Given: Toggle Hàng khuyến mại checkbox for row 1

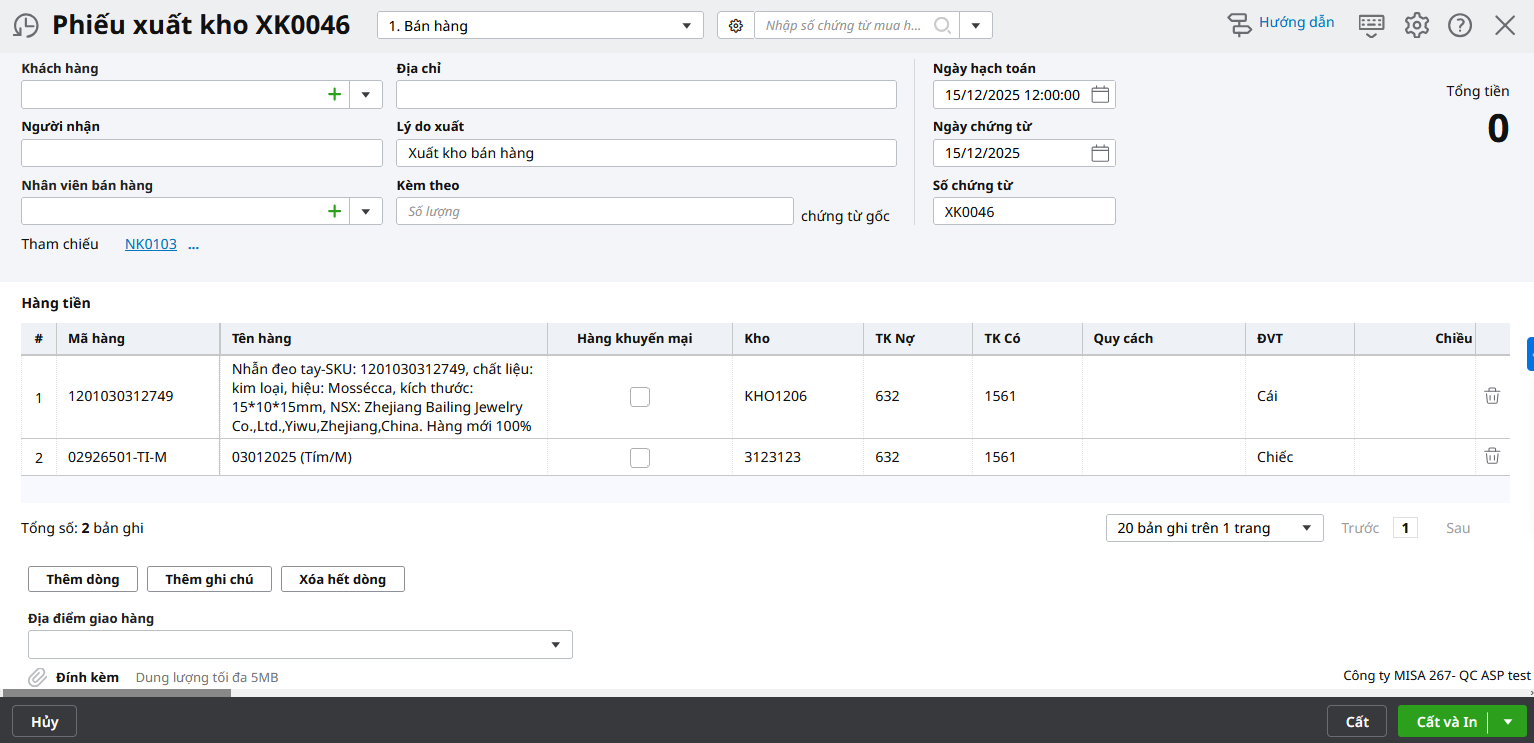Looking at the screenshot, I should click(x=640, y=397).
